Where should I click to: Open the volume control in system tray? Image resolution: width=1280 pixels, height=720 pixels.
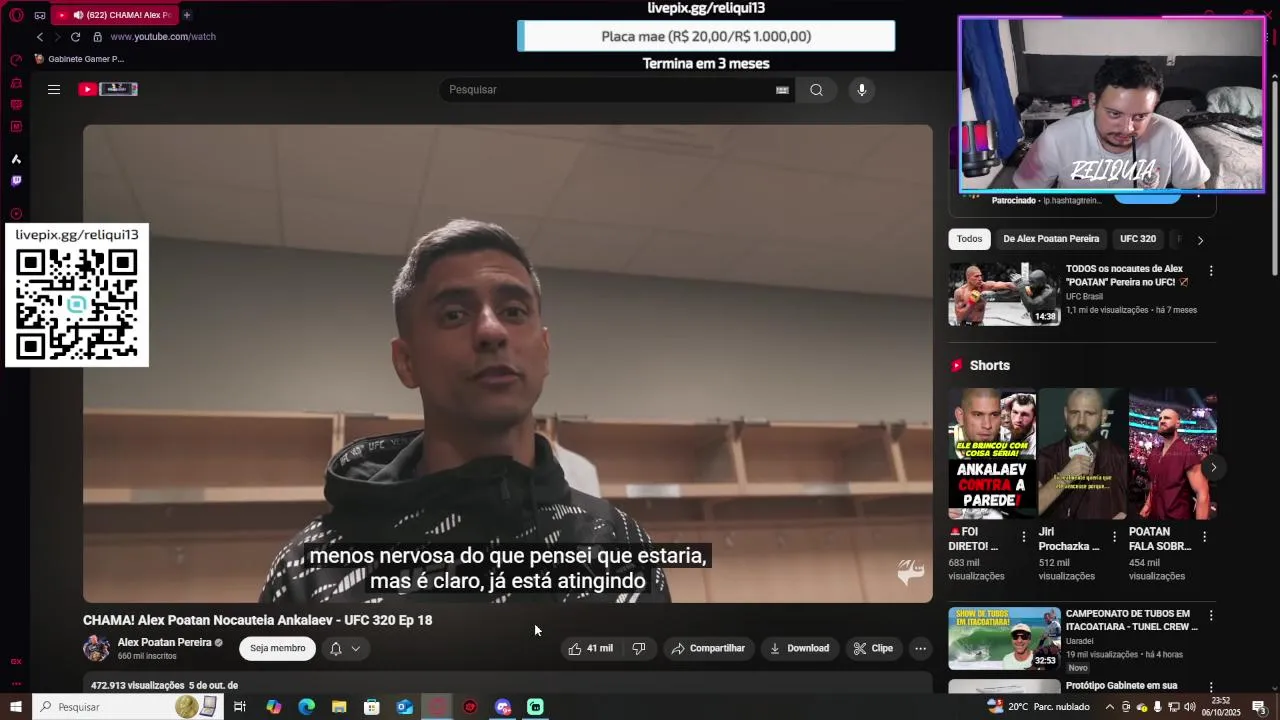[1190, 707]
